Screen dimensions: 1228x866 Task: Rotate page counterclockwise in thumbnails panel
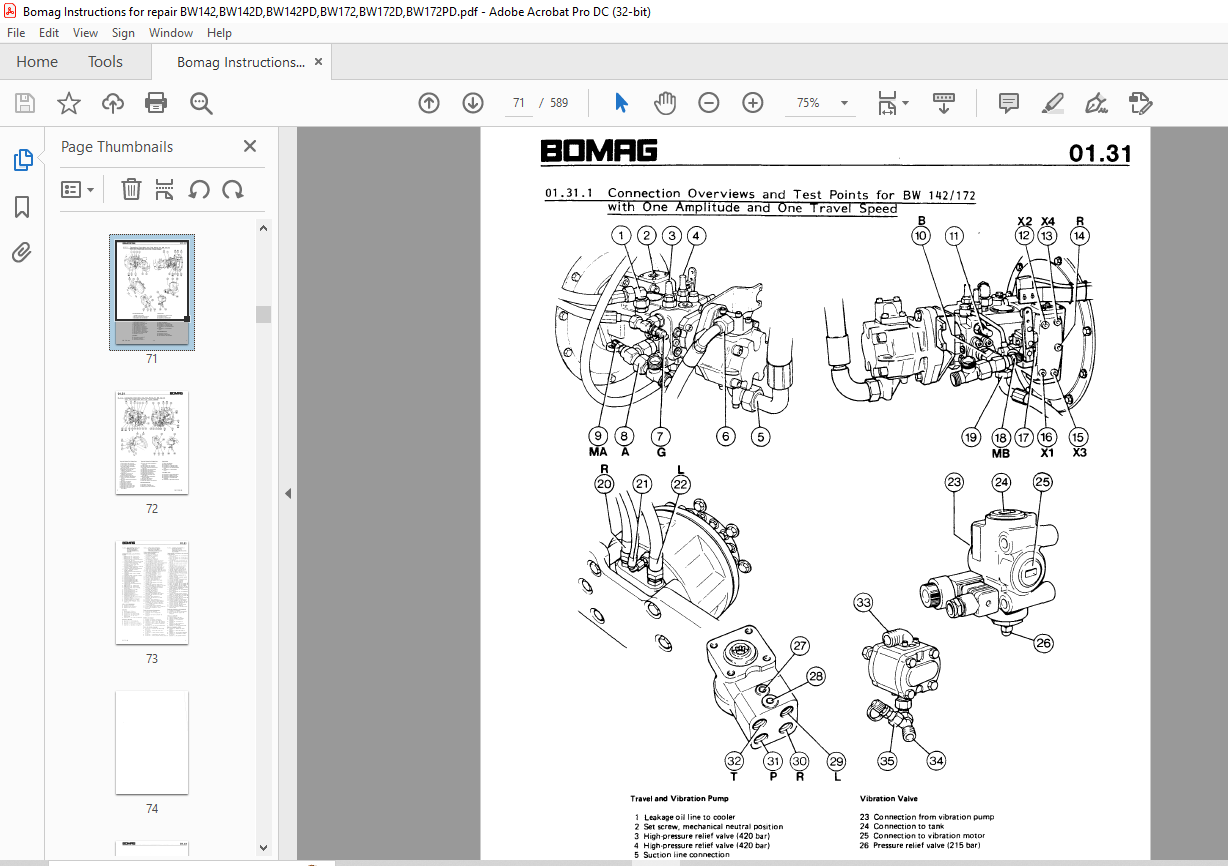click(x=199, y=189)
